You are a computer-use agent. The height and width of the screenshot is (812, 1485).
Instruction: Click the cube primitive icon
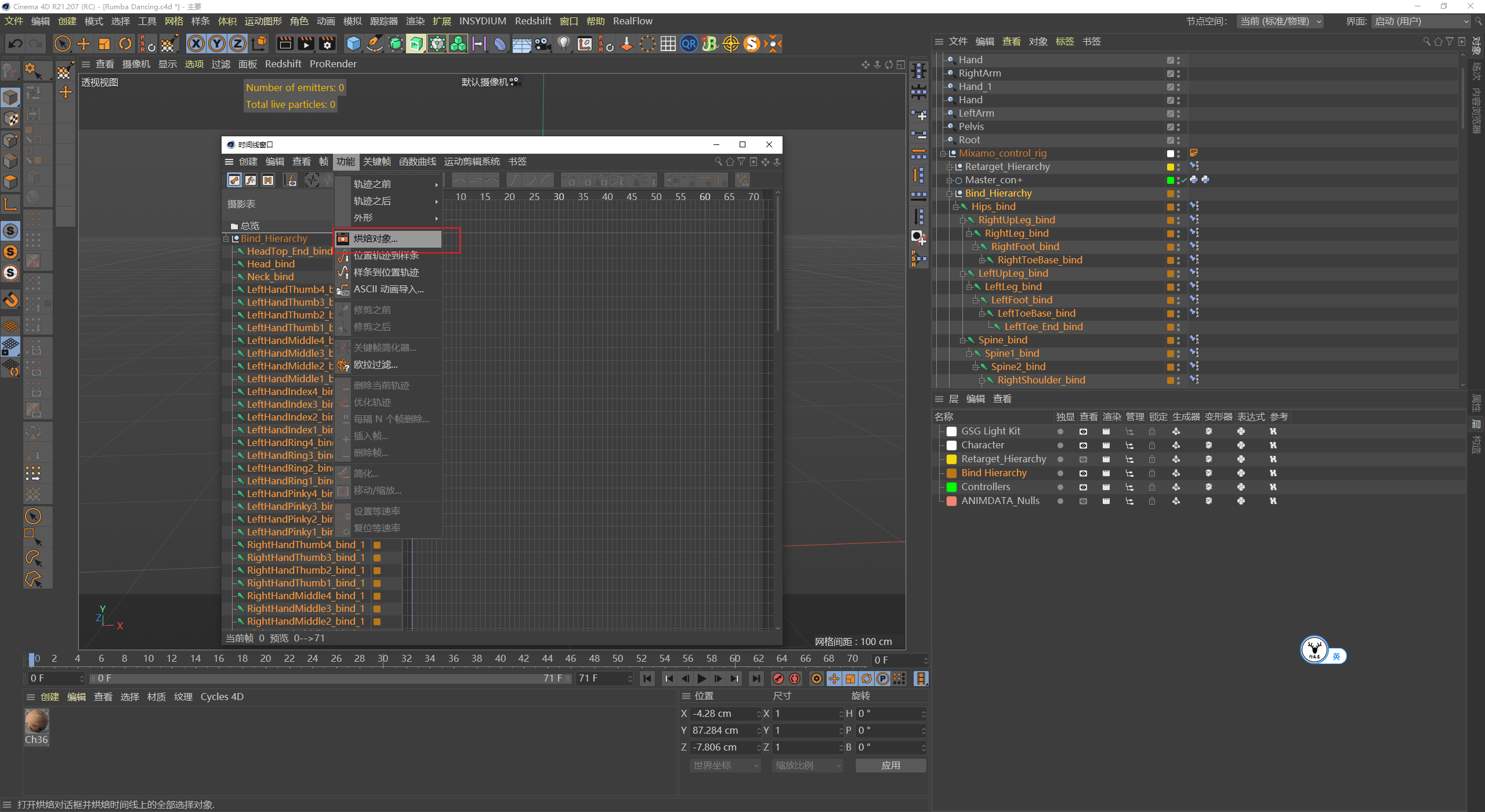click(353, 43)
